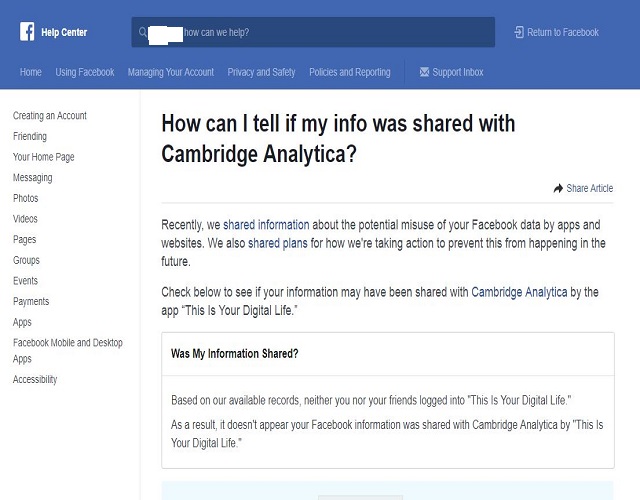Viewport: 640px width, 500px height.
Task: Open the Managing Your Account menu
Action: [x=171, y=72]
